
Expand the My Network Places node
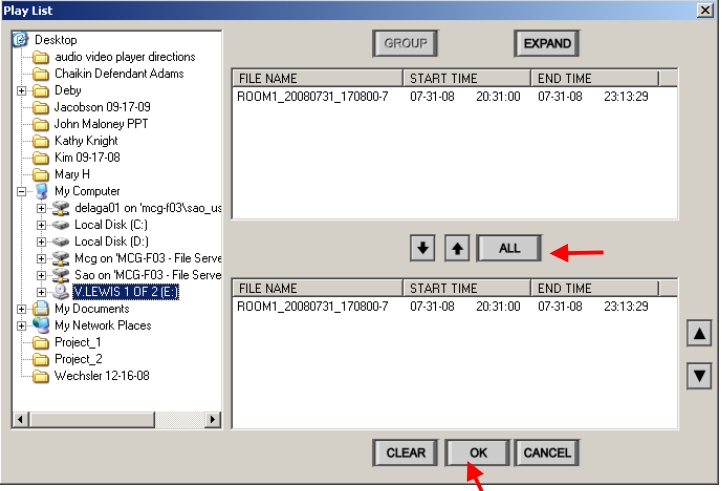click(21, 326)
